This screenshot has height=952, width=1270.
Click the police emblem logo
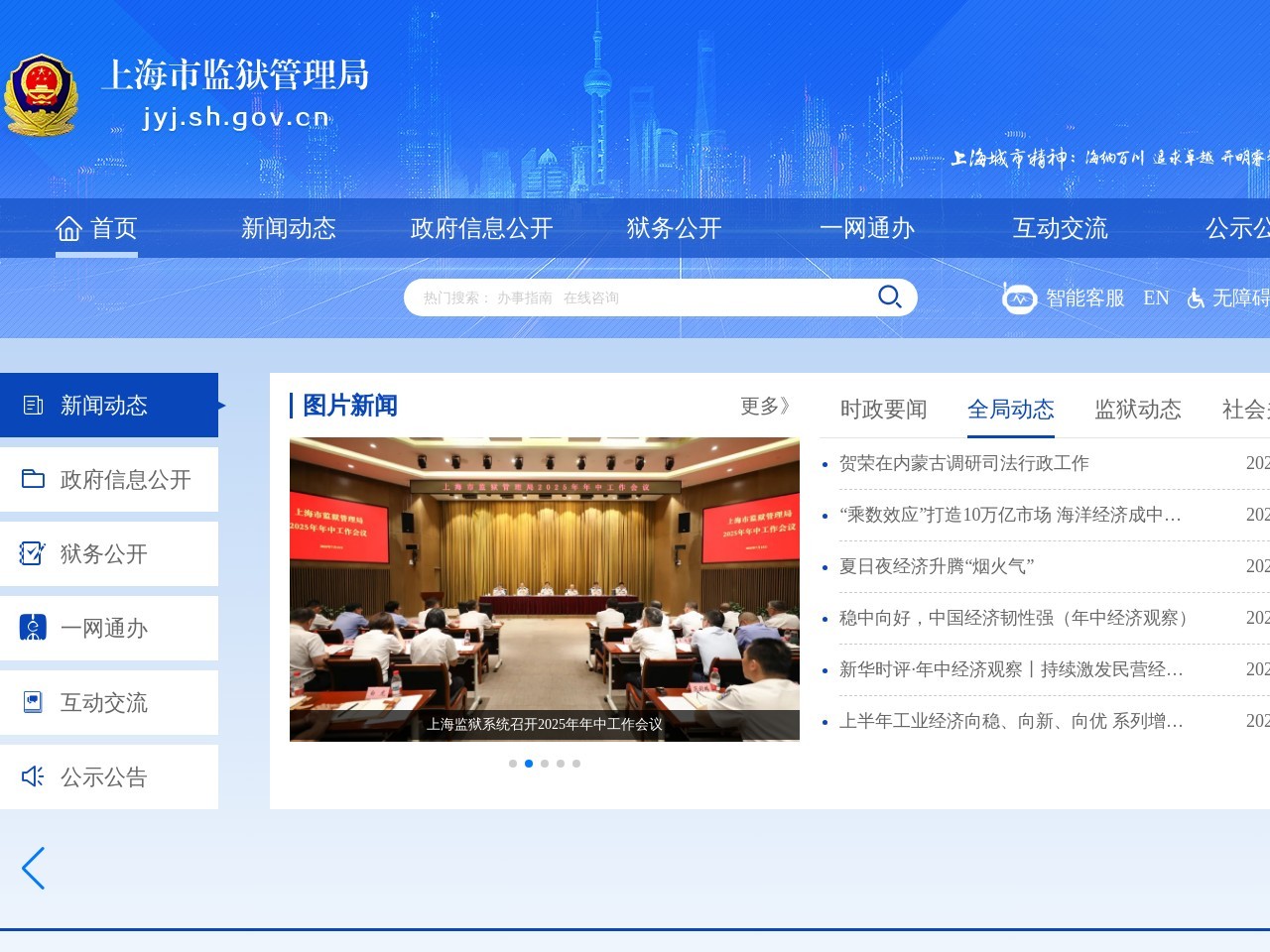[x=41, y=95]
